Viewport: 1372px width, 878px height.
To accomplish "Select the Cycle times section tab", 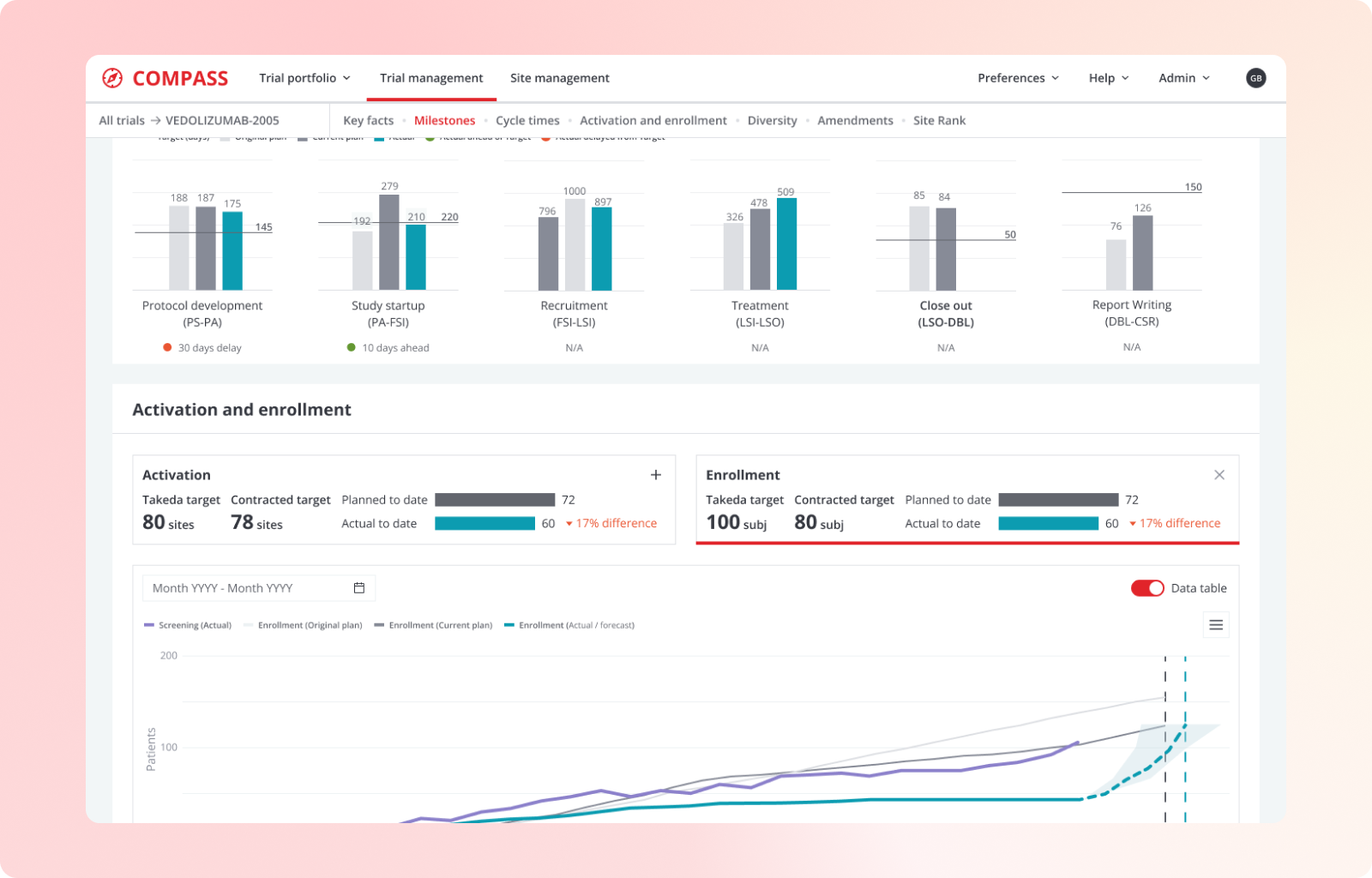I will point(527,120).
